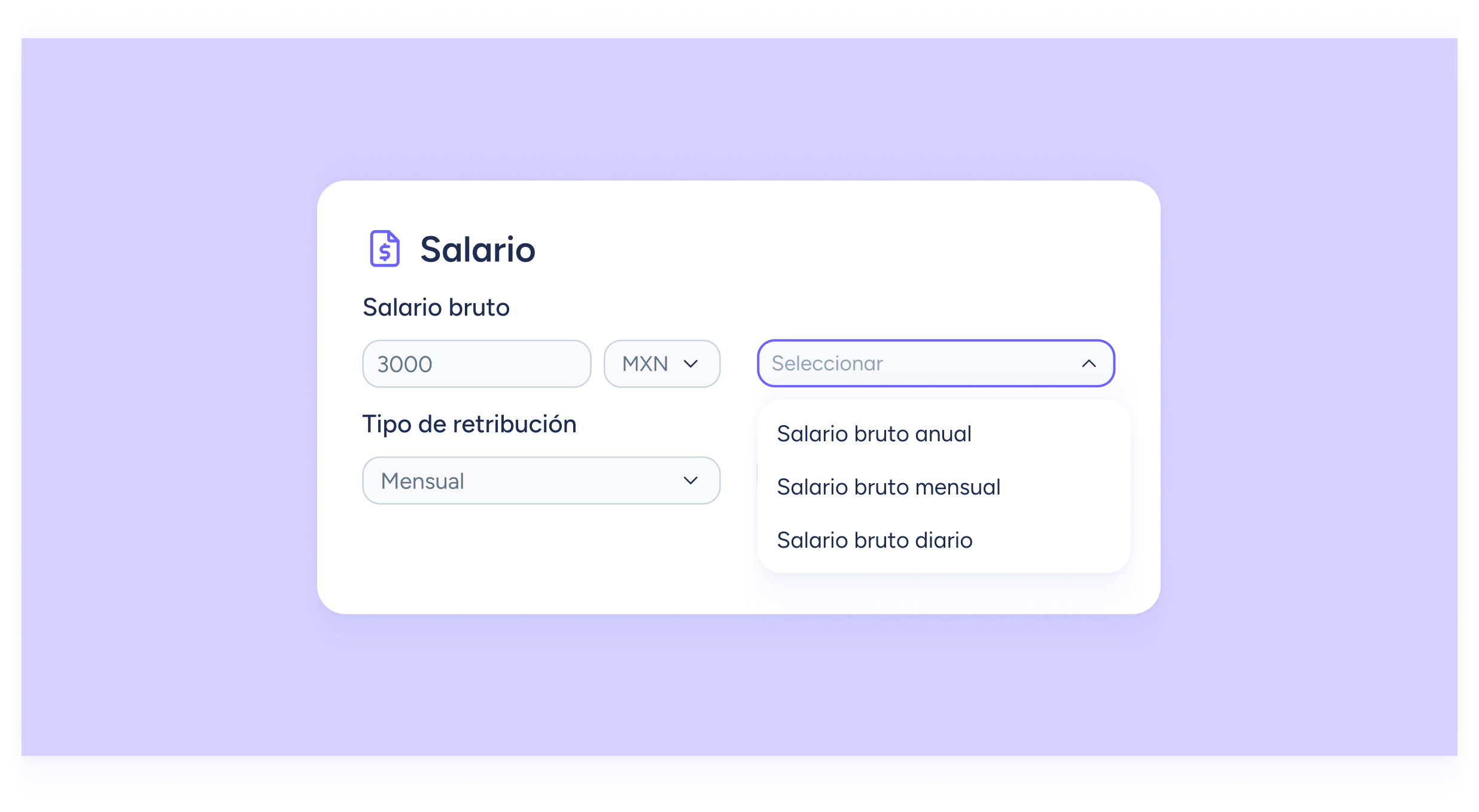Click the MXN currency code text
1479x812 pixels.
coord(644,364)
